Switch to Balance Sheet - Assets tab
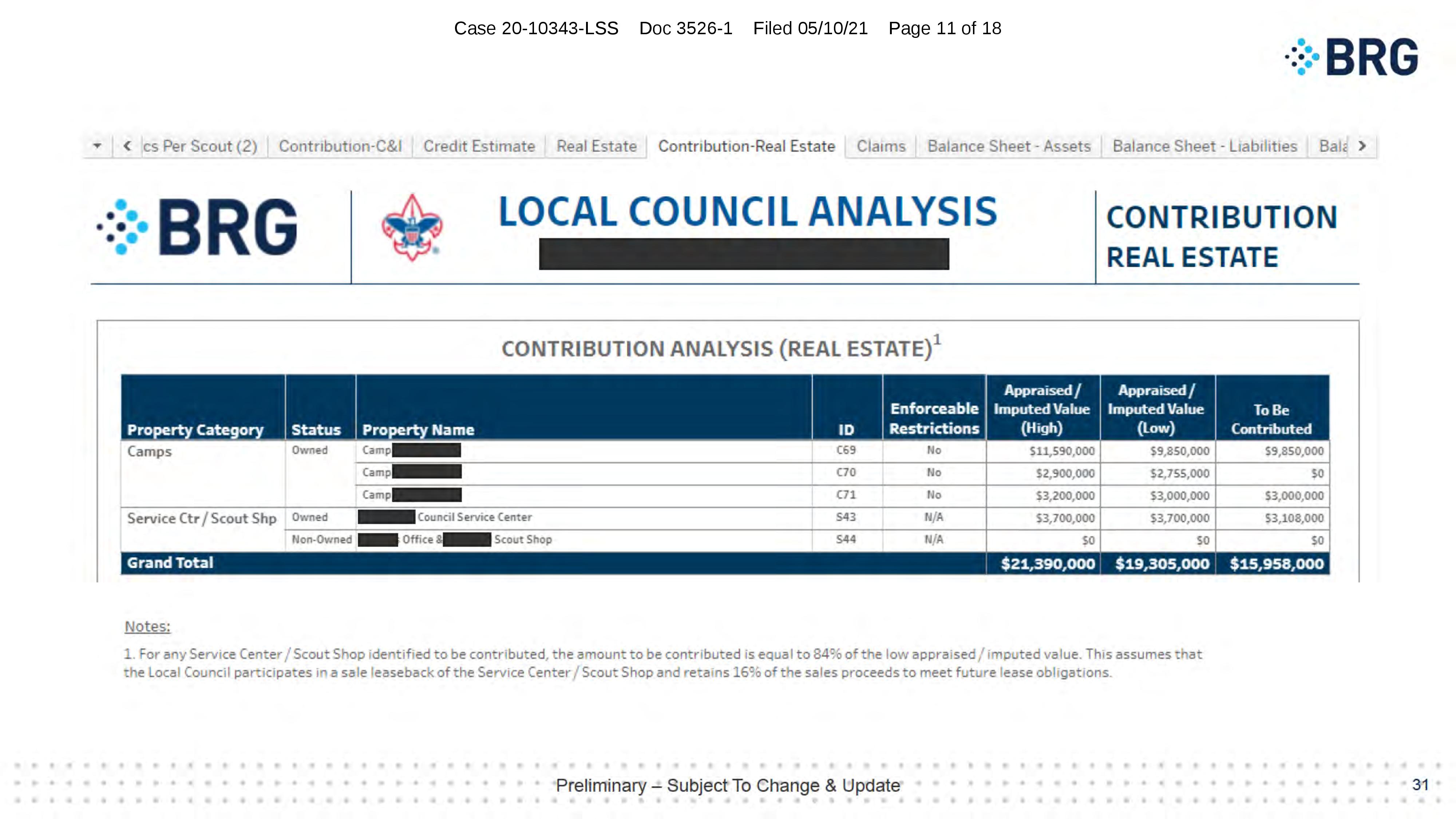Image resolution: width=1456 pixels, height=819 pixels. tap(1008, 146)
